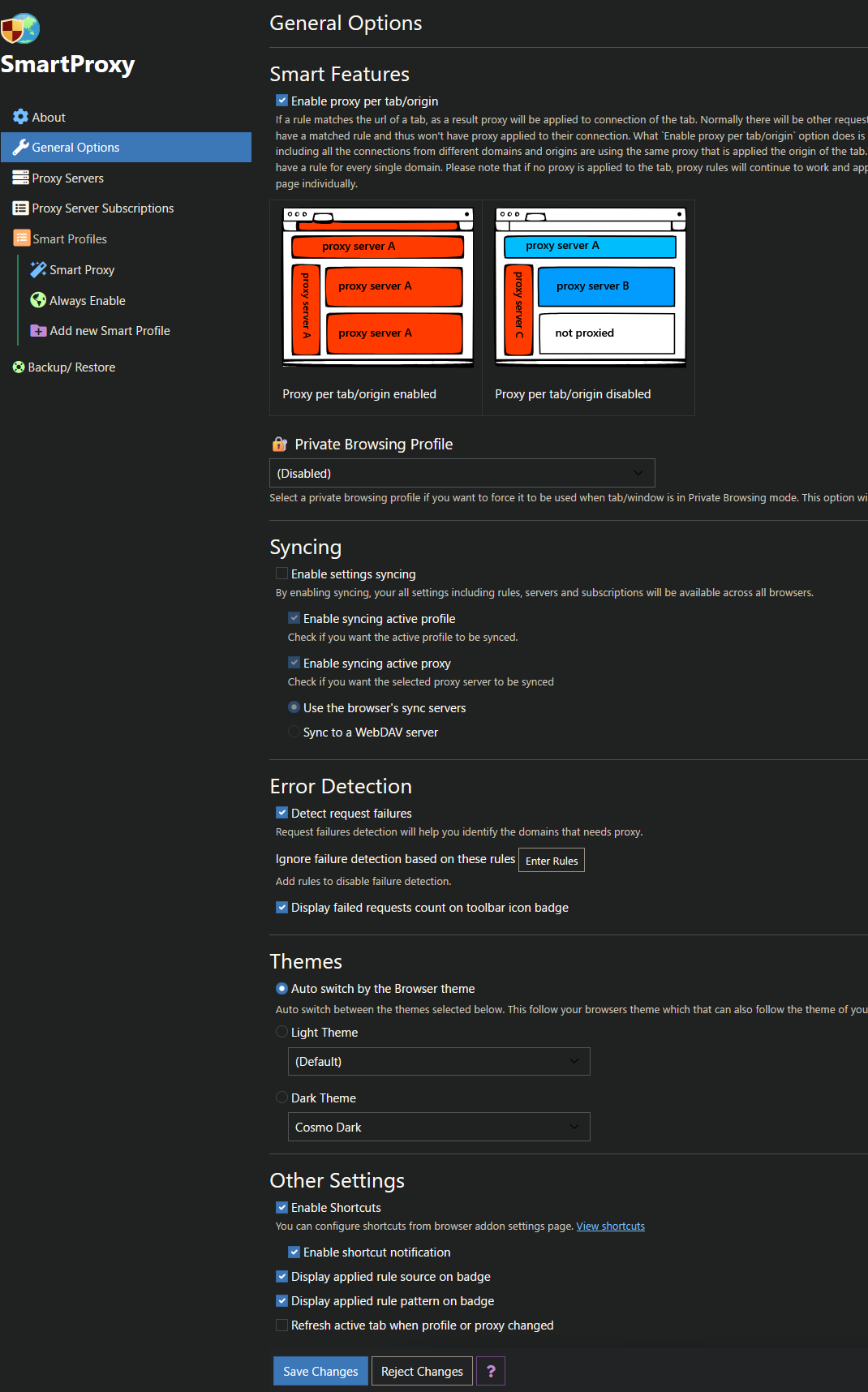Click the Proxy Servers stack icon

tap(20, 178)
